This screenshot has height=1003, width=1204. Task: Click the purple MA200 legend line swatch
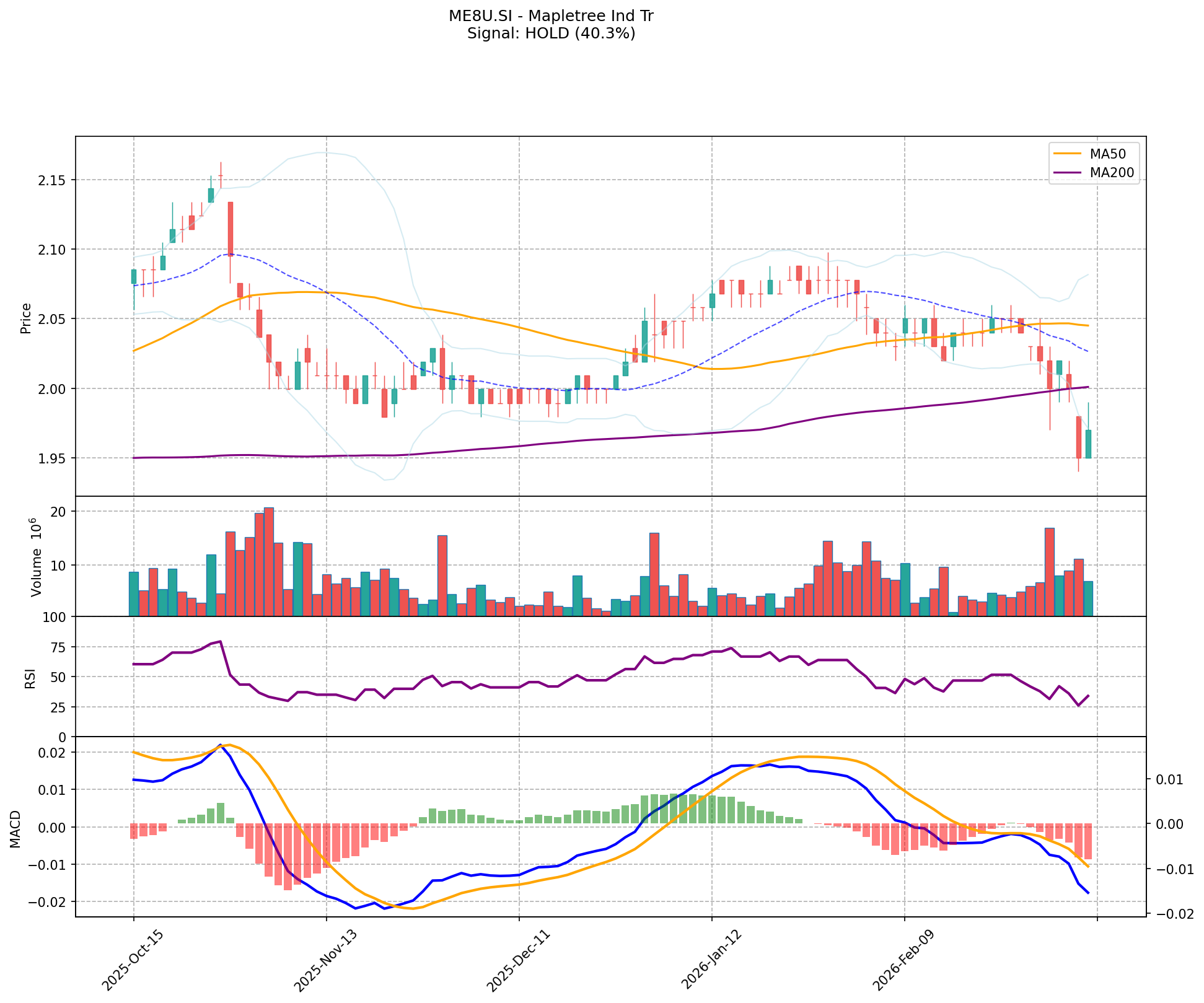pyautogui.click(x=1068, y=173)
